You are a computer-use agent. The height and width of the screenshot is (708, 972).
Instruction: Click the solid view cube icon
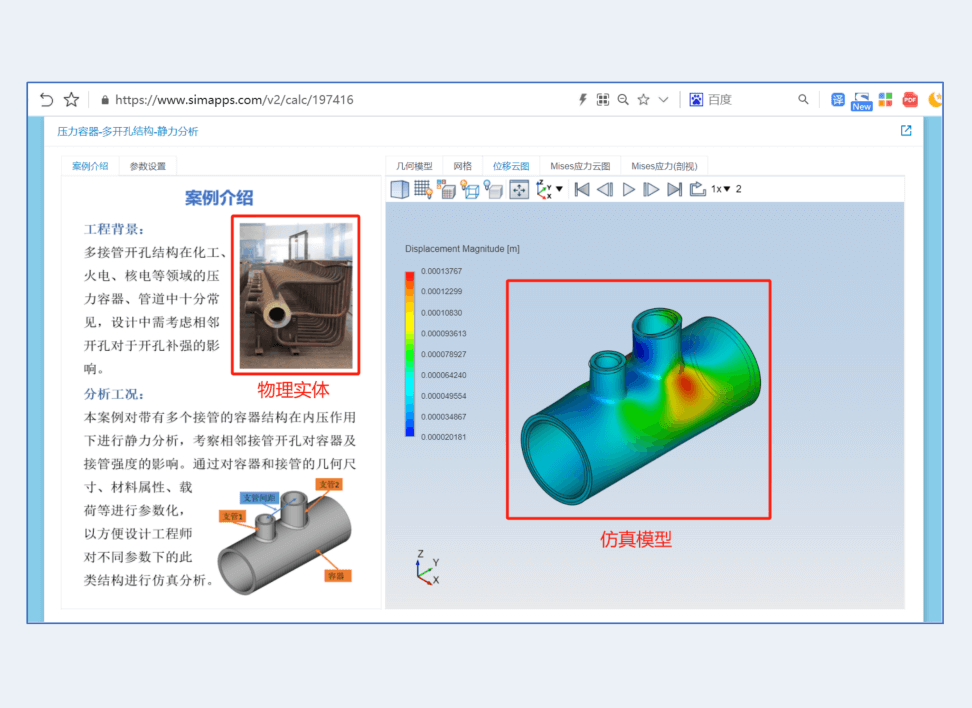[399, 189]
